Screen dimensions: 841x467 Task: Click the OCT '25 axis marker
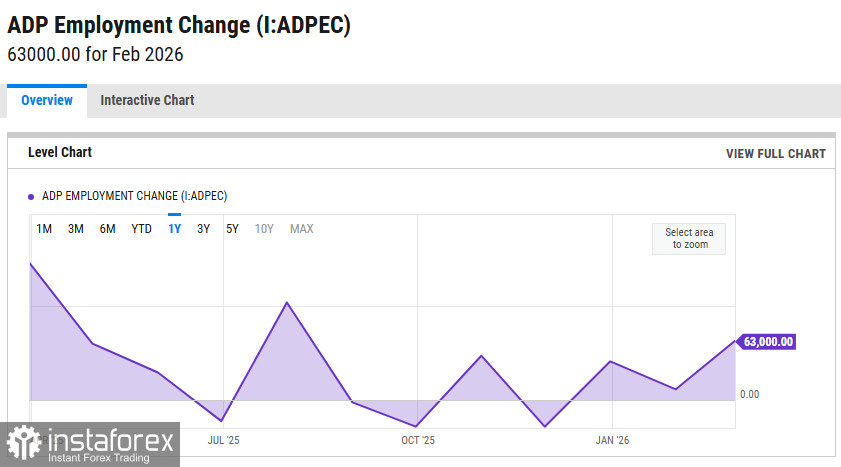click(418, 439)
